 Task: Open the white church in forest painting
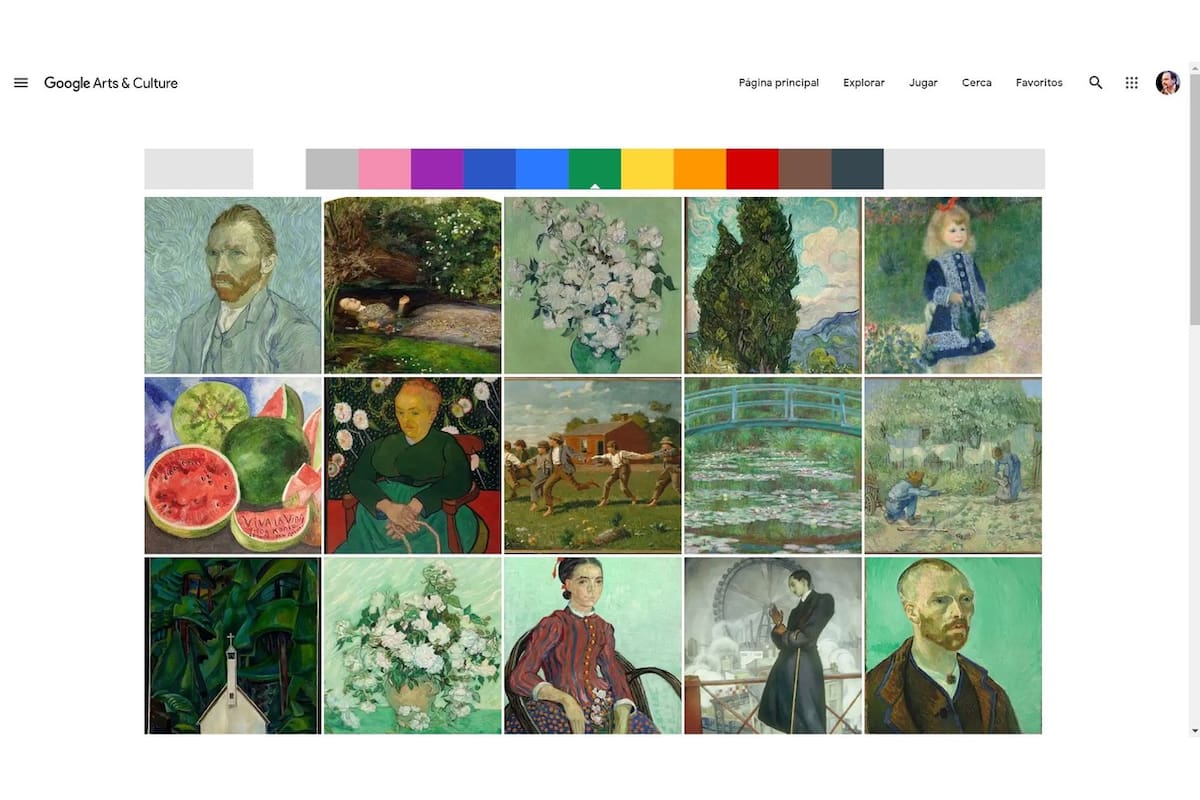233,645
